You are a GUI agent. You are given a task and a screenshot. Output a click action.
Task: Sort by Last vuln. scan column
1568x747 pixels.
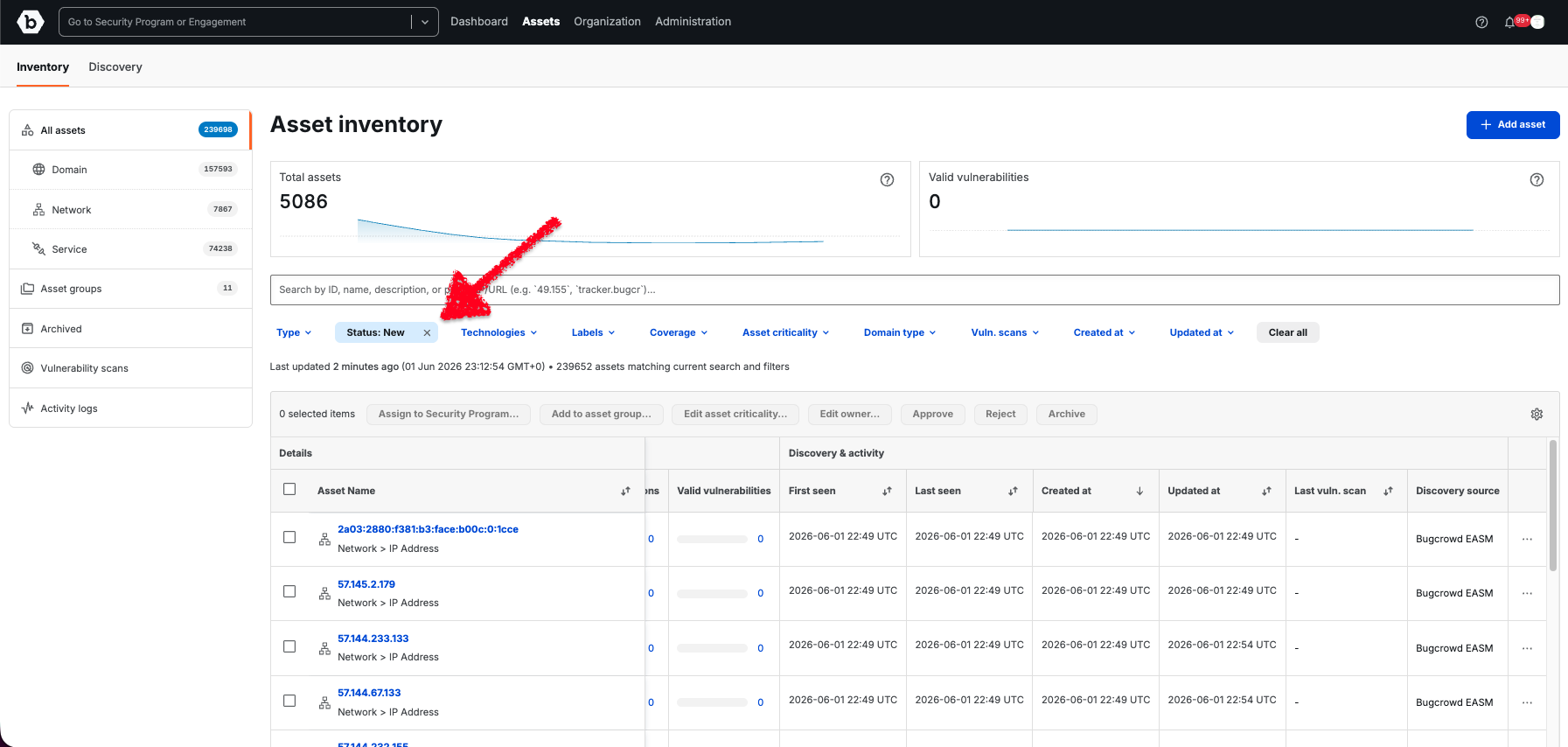(1388, 491)
